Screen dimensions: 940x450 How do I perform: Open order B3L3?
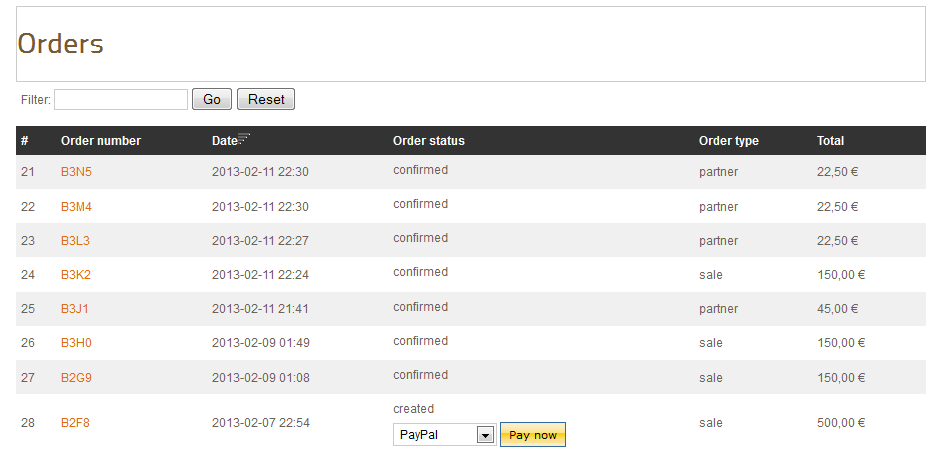(76, 241)
